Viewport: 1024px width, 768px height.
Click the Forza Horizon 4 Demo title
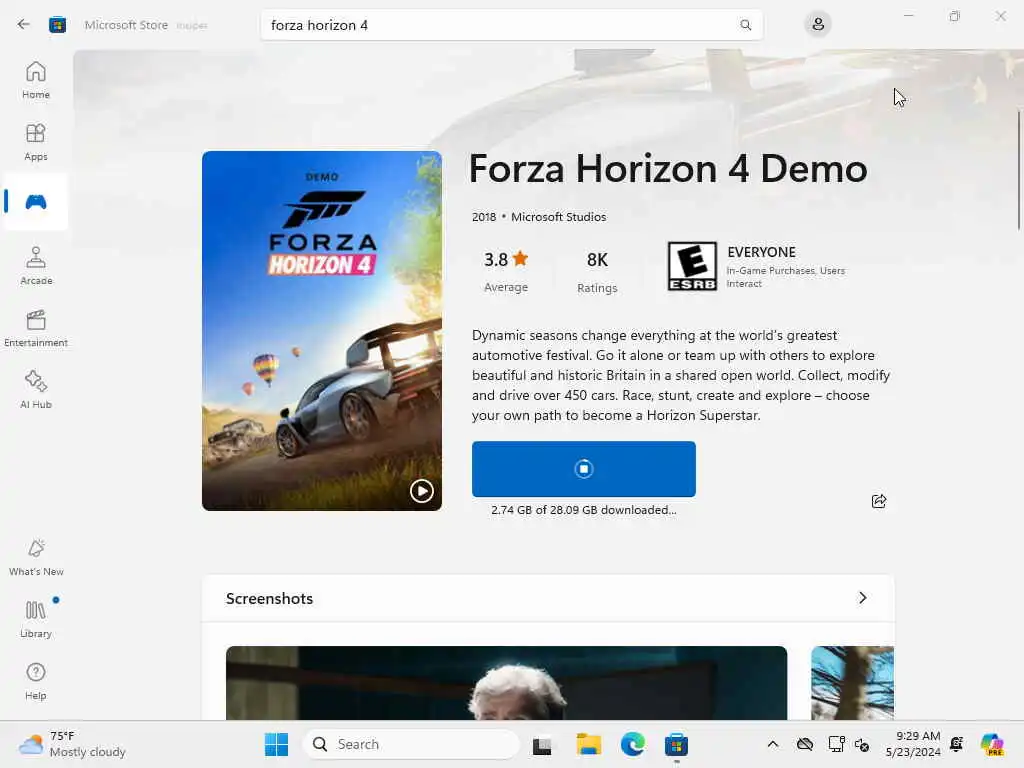pos(668,168)
